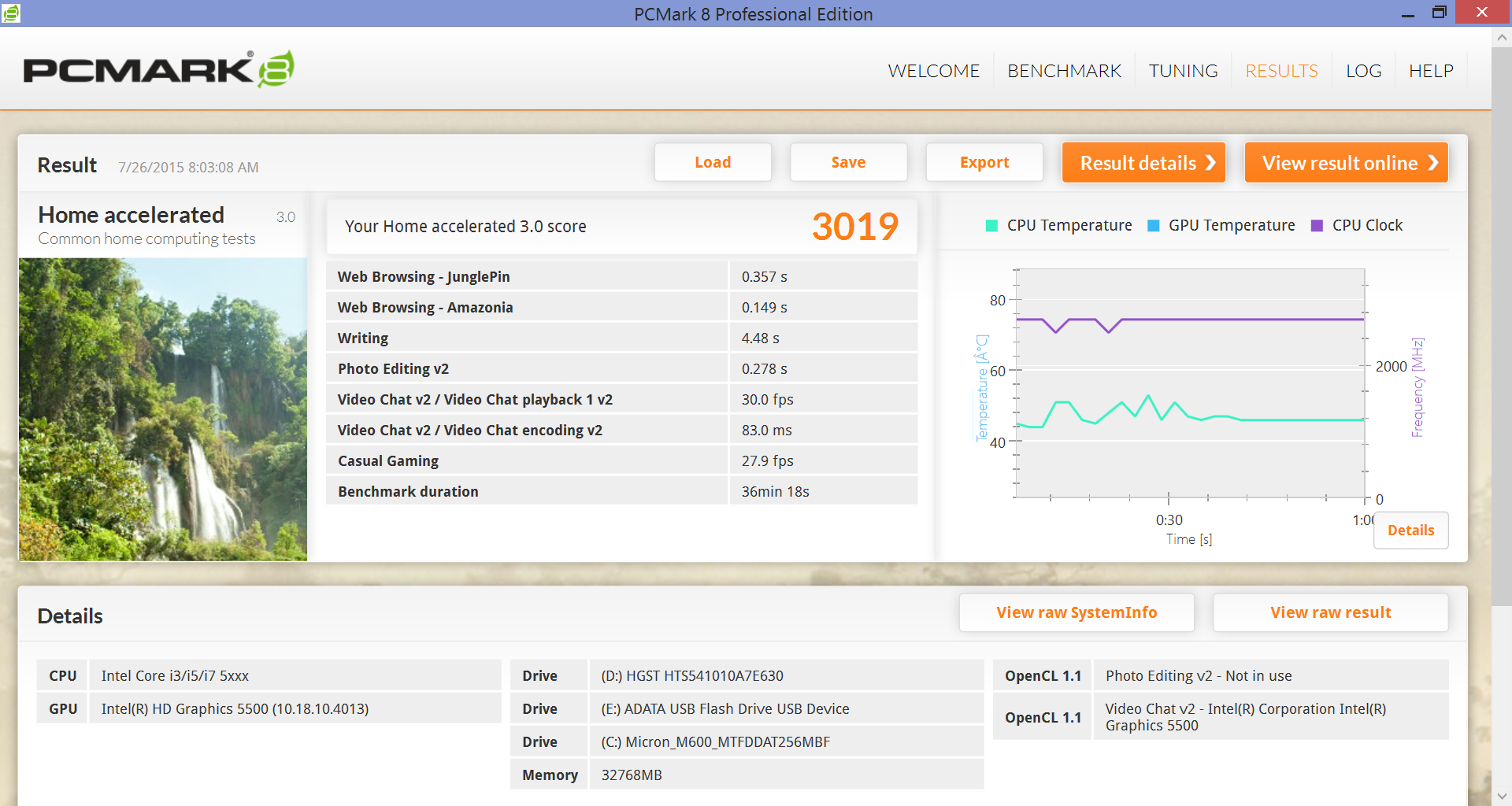
Task: Switch to the BENCHMARK tab
Action: click(x=1064, y=71)
